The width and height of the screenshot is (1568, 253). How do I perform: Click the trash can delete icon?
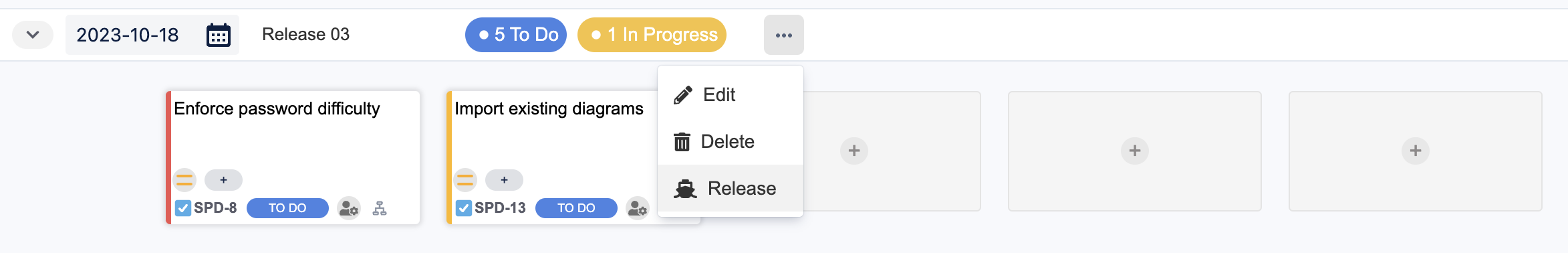click(x=682, y=142)
